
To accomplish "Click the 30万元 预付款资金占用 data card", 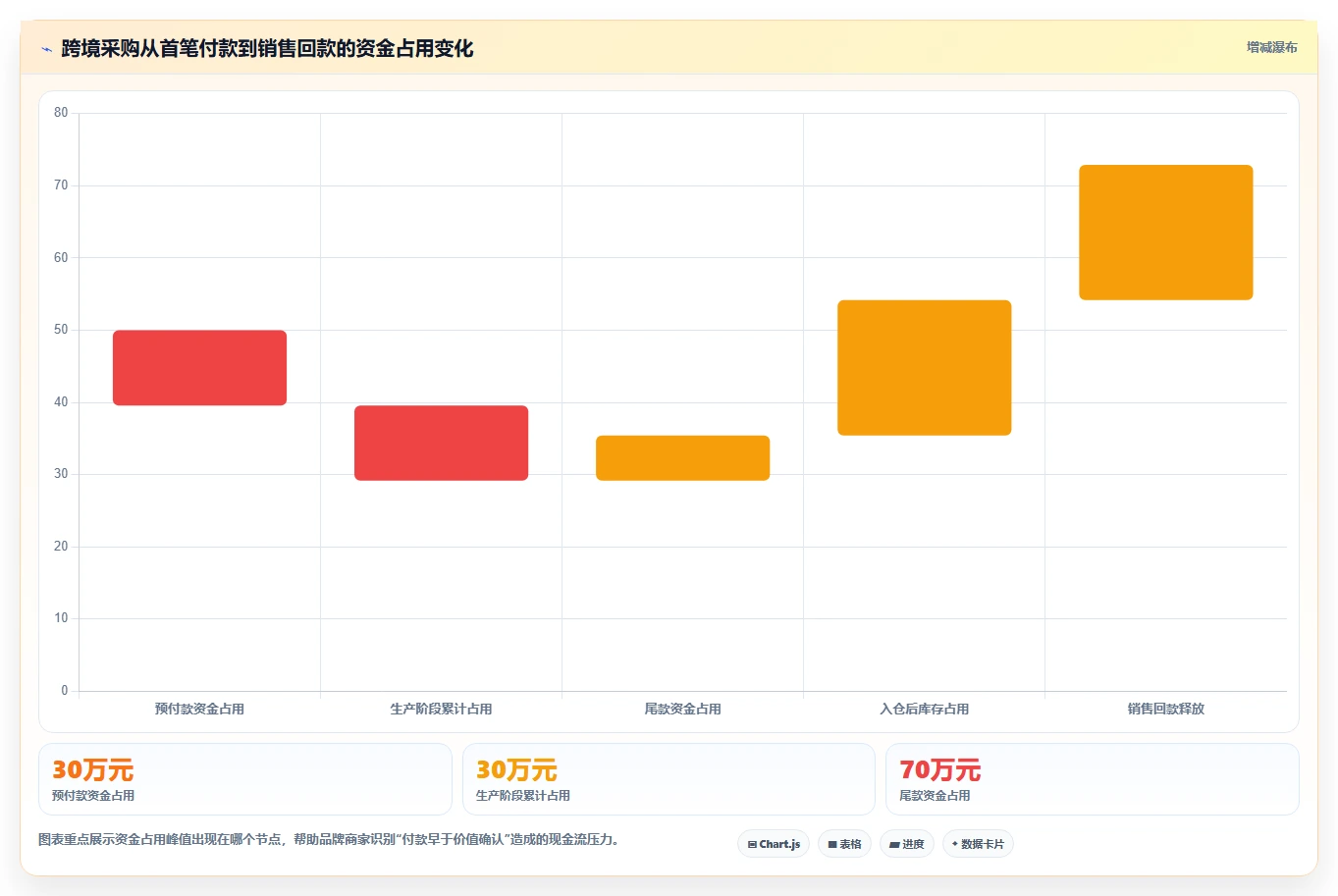I will click(245, 779).
